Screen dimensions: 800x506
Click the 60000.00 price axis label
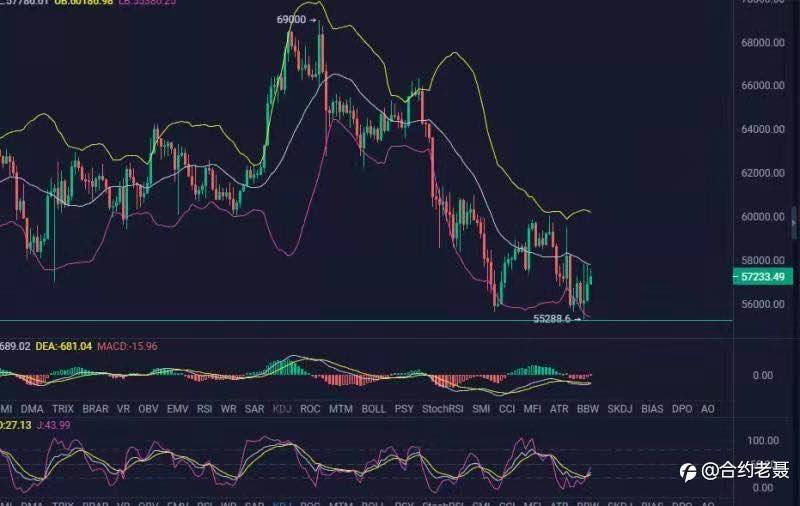[x=763, y=217]
